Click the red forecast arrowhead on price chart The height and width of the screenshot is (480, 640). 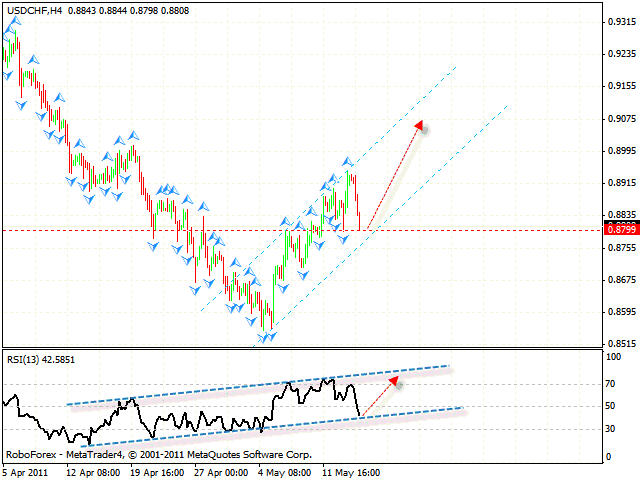pyautogui.click(x=421, y=126)
